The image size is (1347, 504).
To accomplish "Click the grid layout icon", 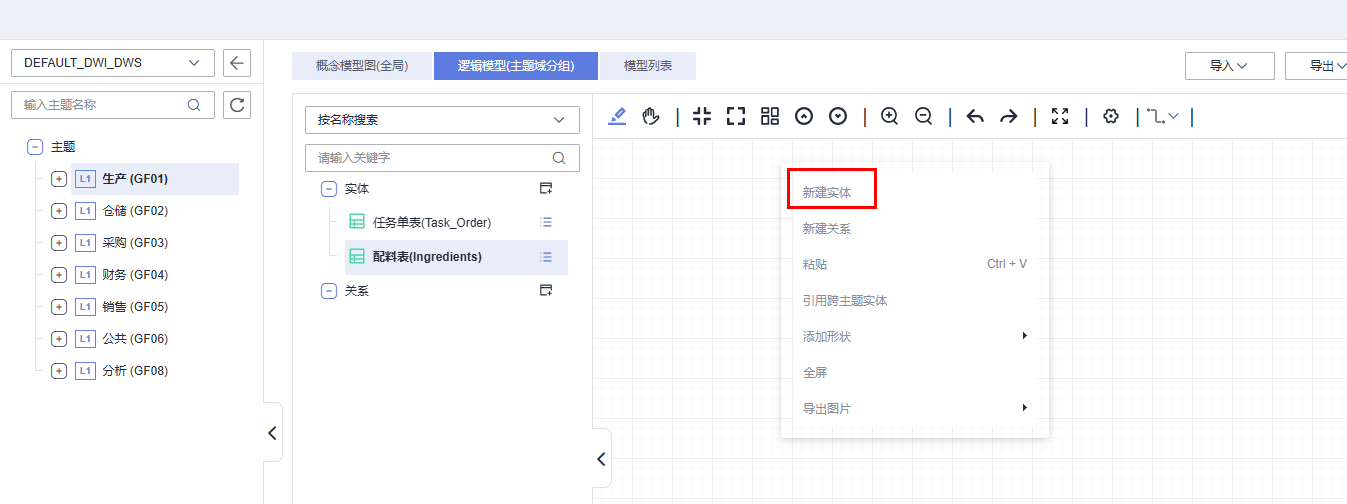I will 770,116.
